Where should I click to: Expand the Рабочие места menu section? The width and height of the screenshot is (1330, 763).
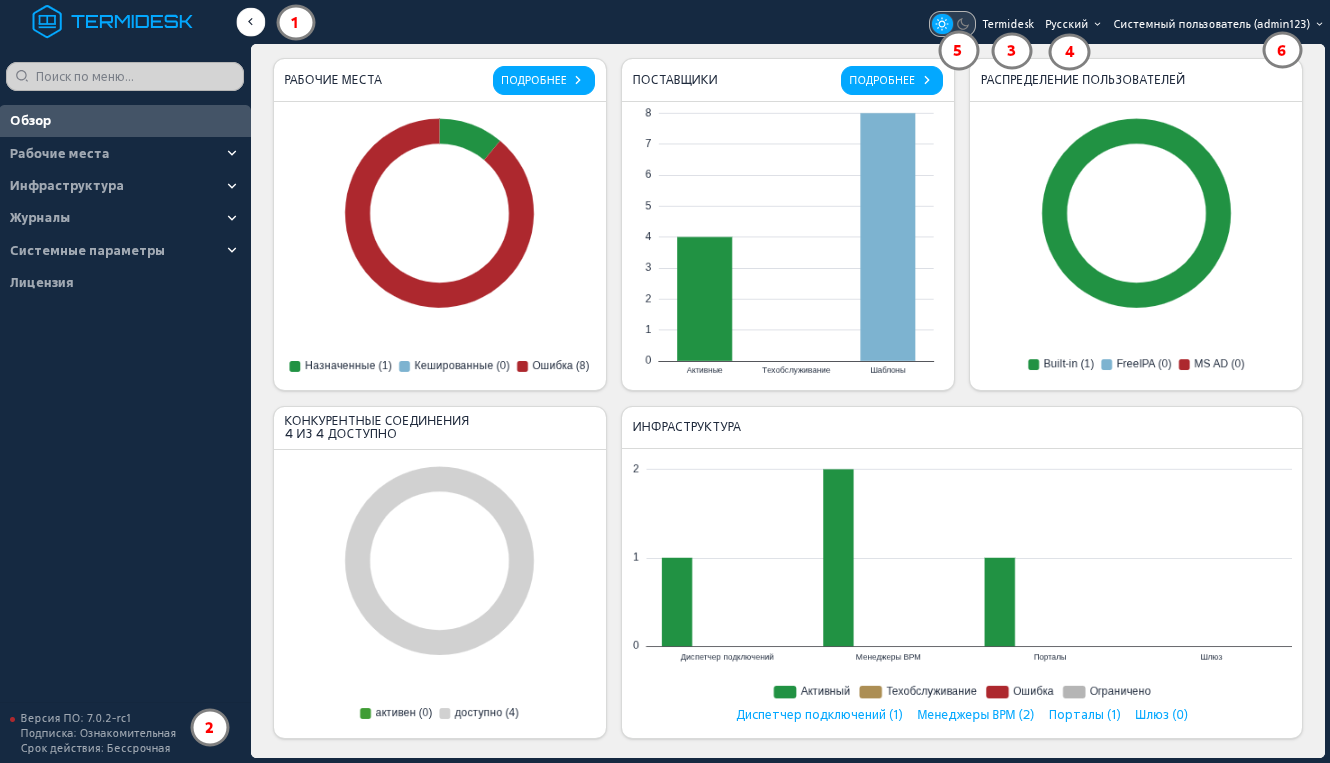[x=125, y=153]
